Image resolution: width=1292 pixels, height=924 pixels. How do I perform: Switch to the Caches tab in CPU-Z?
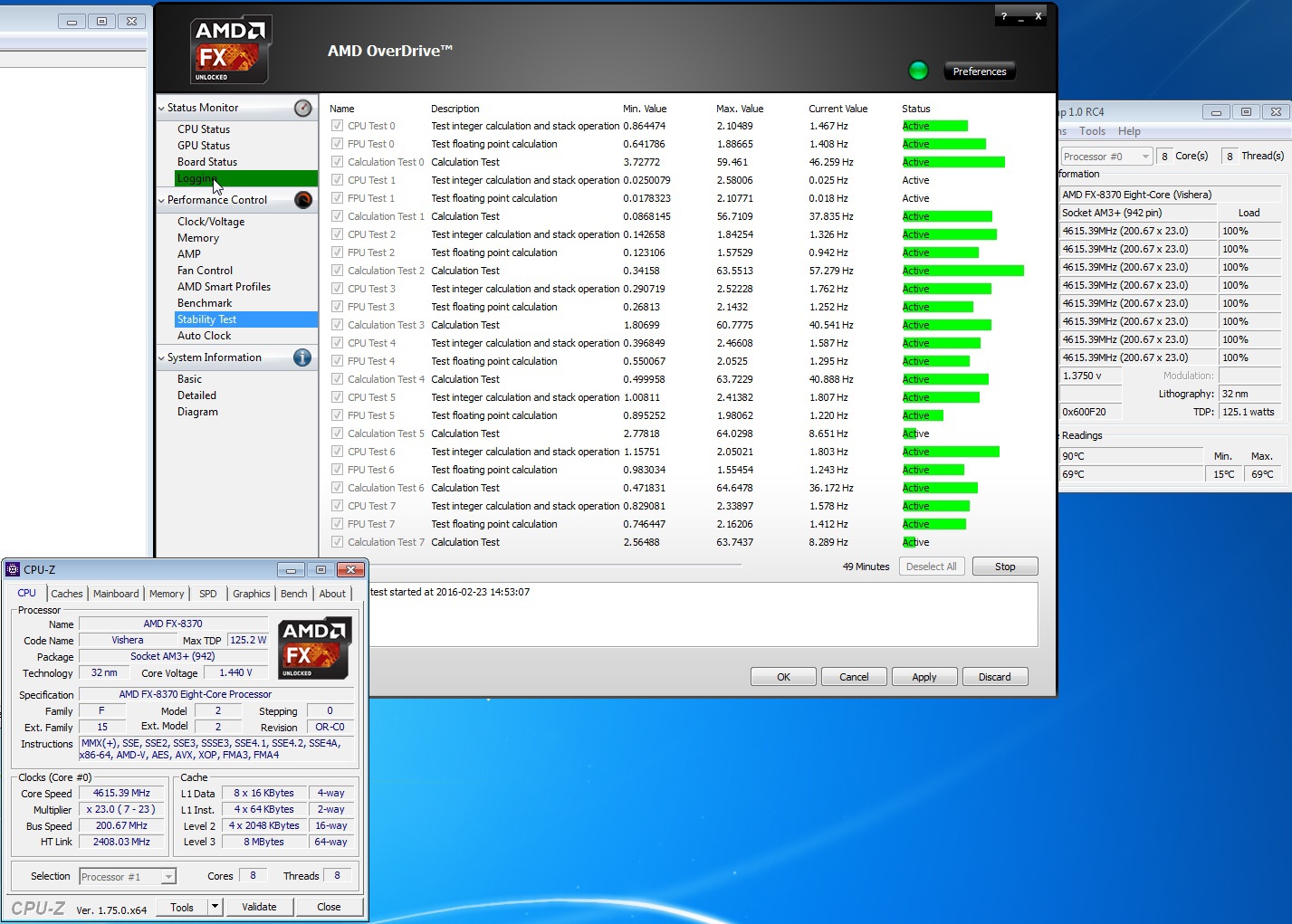pos(67,594)
